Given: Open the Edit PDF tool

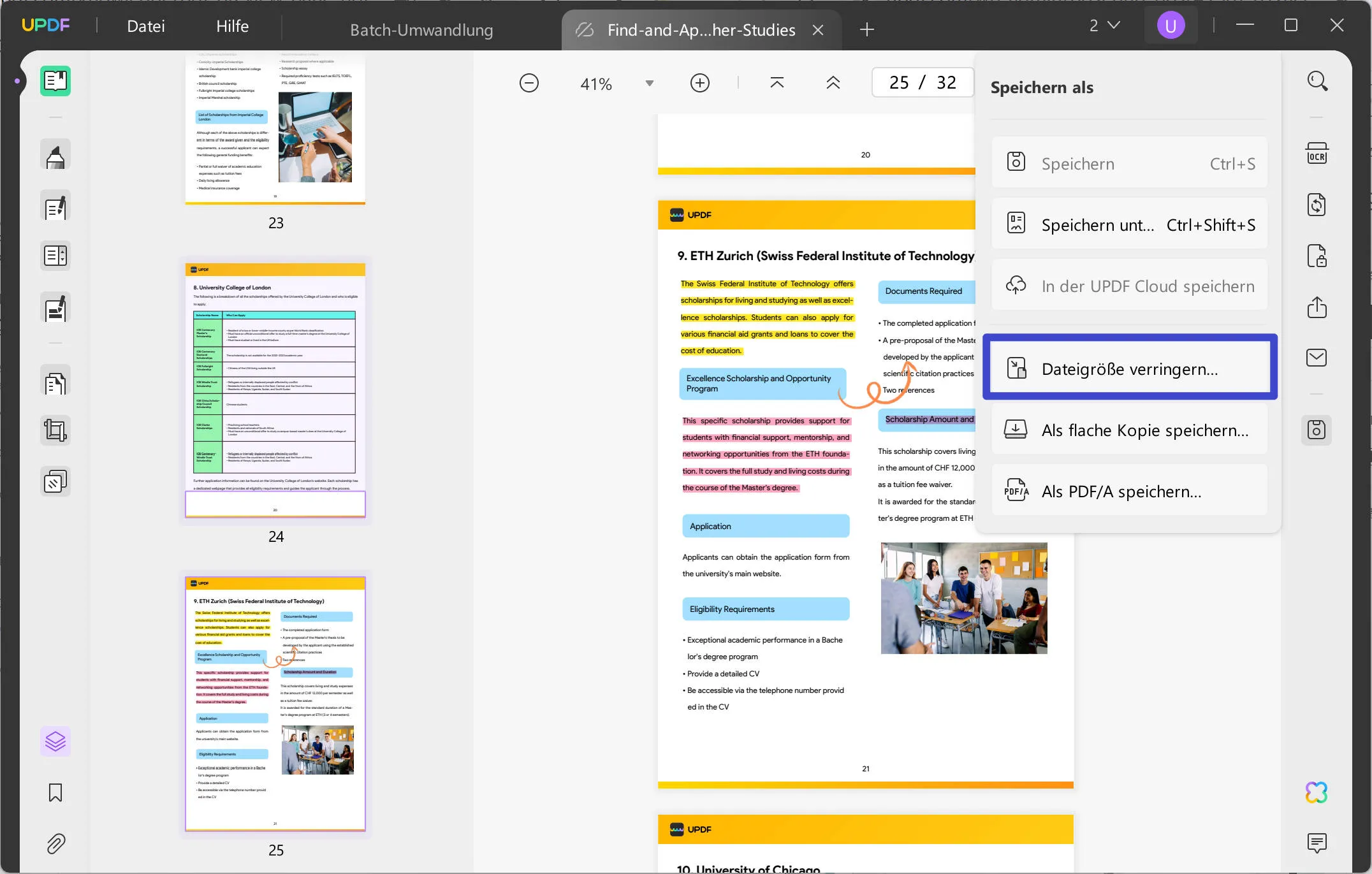Looking at the screenshot, I should 55,206.
